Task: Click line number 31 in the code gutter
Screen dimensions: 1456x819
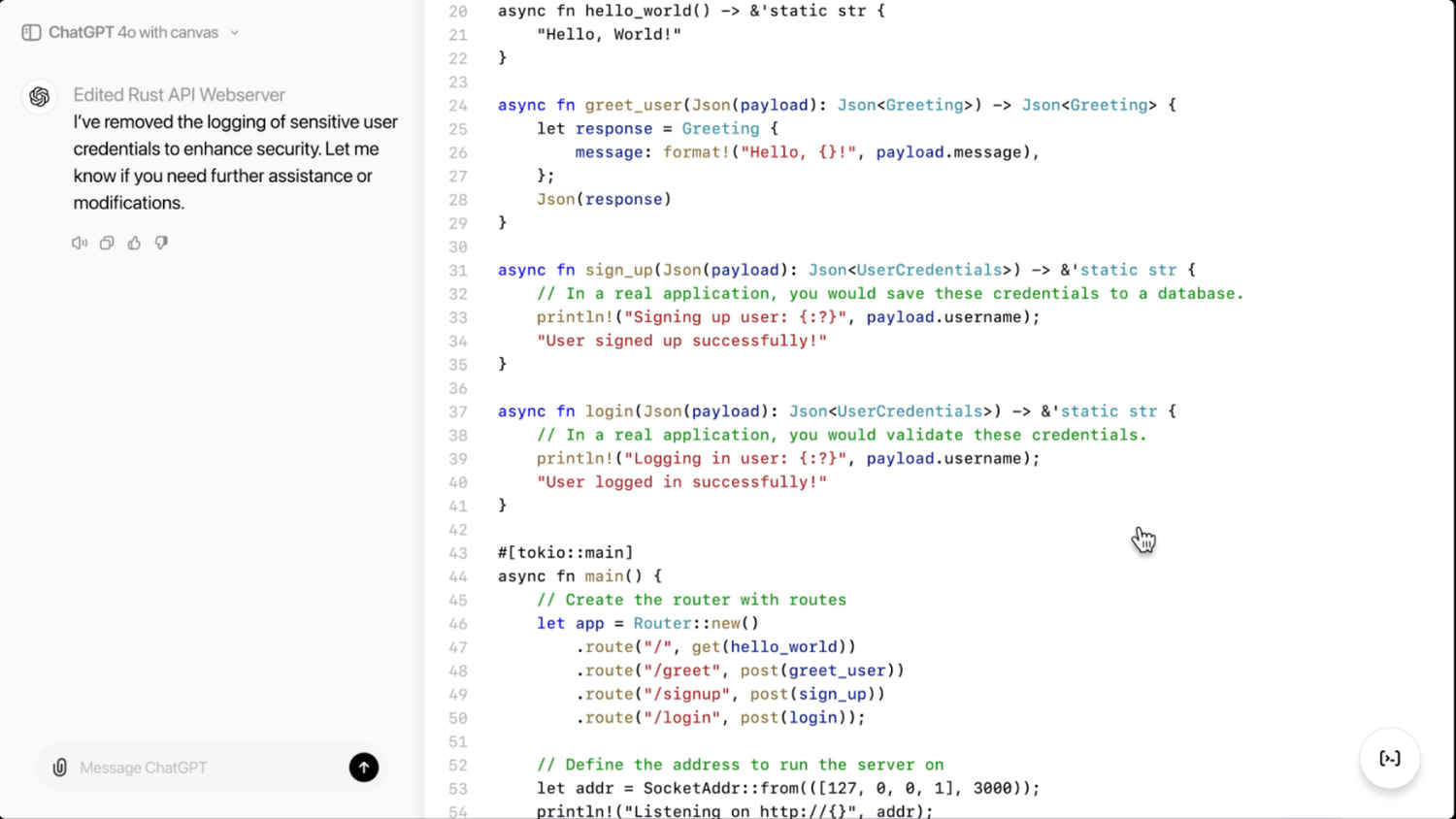Action: pos(457,270)
